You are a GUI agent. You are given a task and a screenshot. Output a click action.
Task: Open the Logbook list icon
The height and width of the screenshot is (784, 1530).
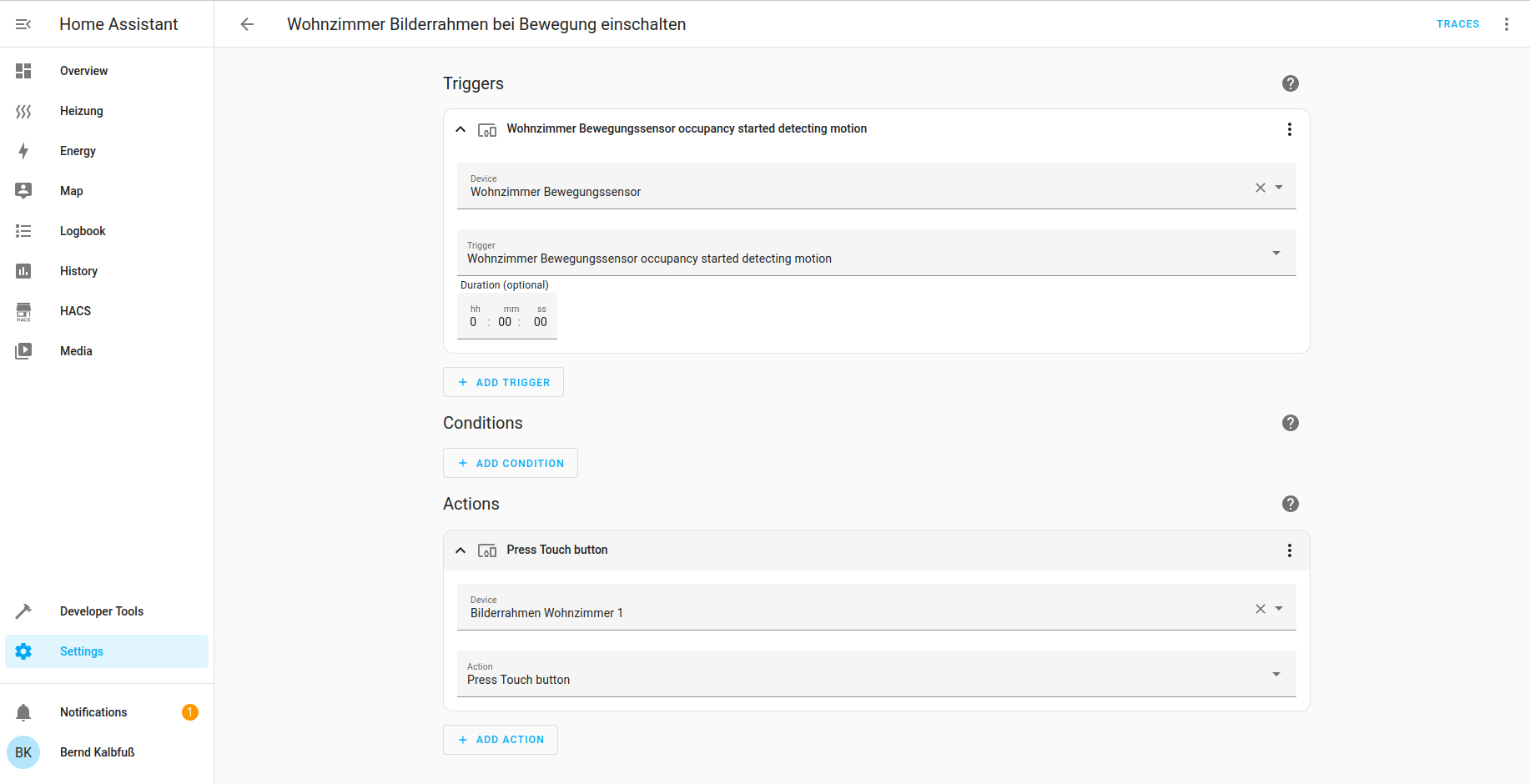(23, 231)
